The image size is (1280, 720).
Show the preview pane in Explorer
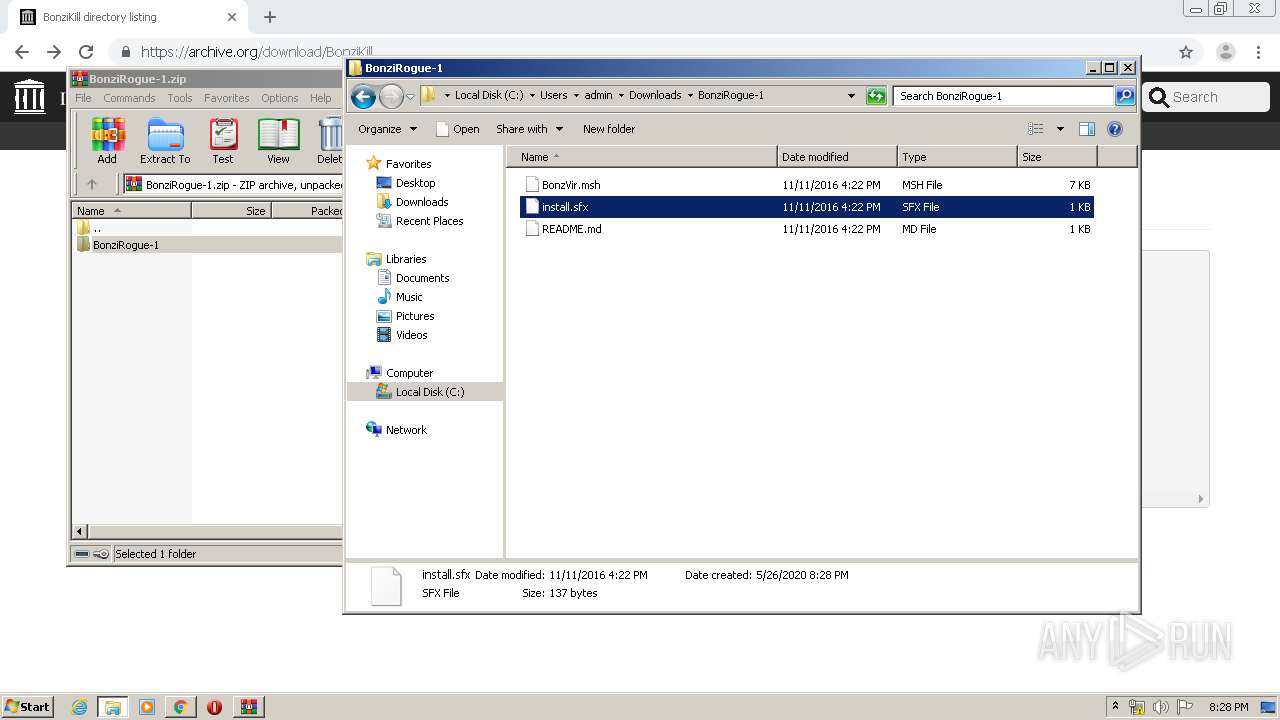[1087, 129]
